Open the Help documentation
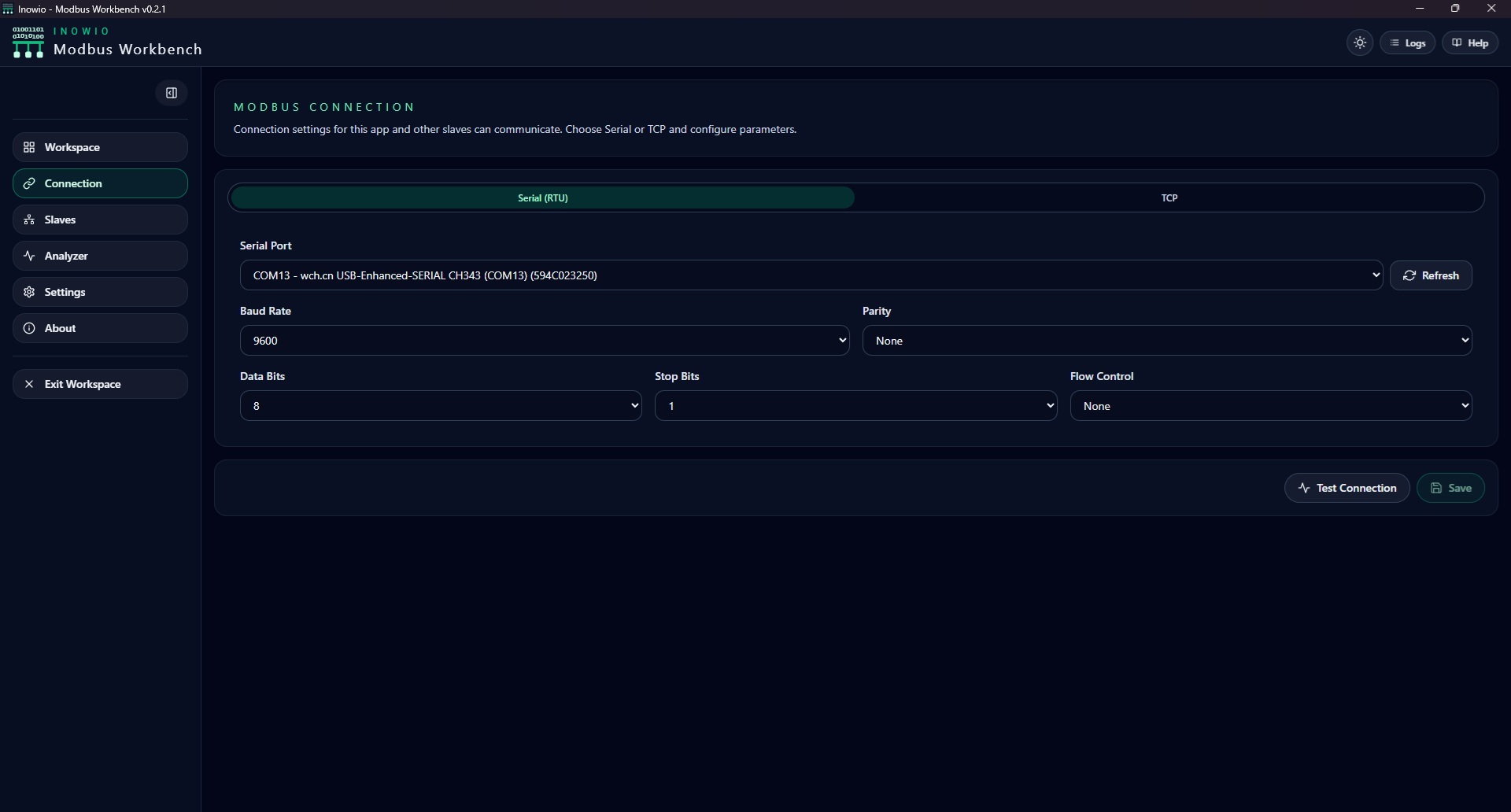Screen dimensions: 1511x812 coord(1470,43)
